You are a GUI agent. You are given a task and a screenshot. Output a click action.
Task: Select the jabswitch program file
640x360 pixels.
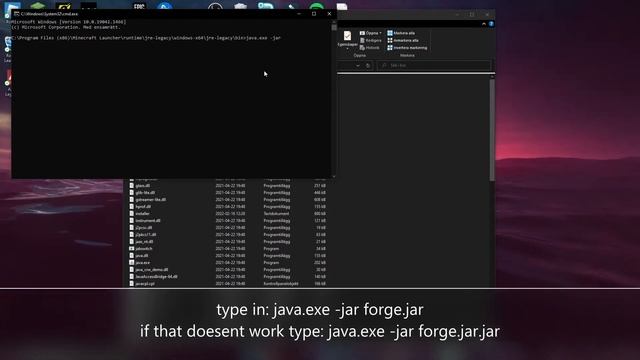click(x=144, y=249)
